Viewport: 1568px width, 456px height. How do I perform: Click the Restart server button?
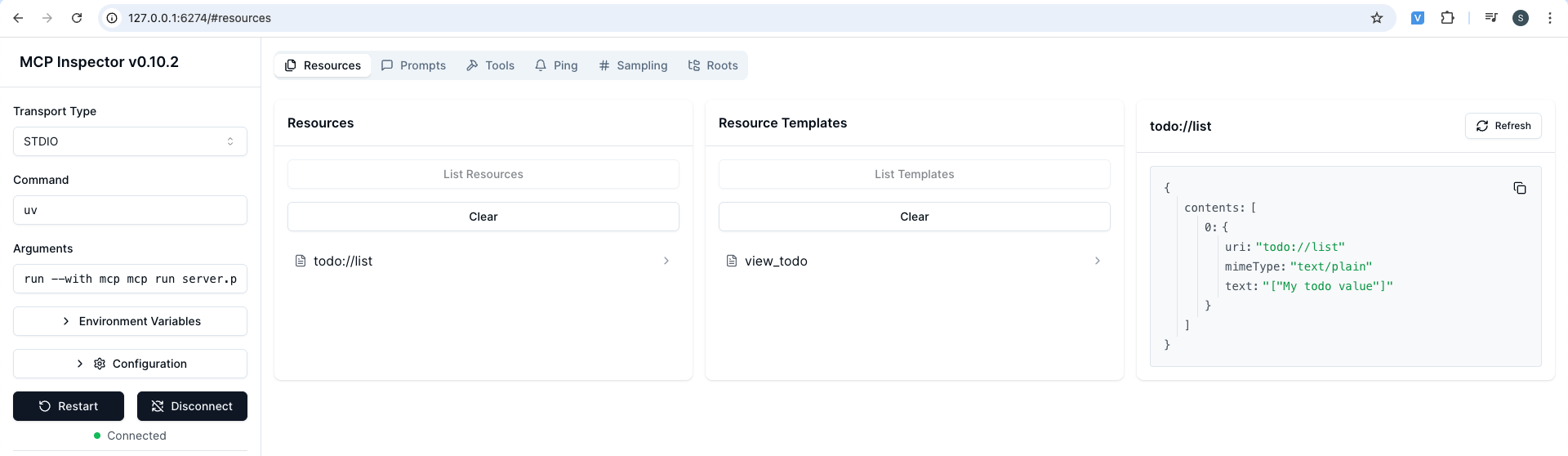coord(69,406)
